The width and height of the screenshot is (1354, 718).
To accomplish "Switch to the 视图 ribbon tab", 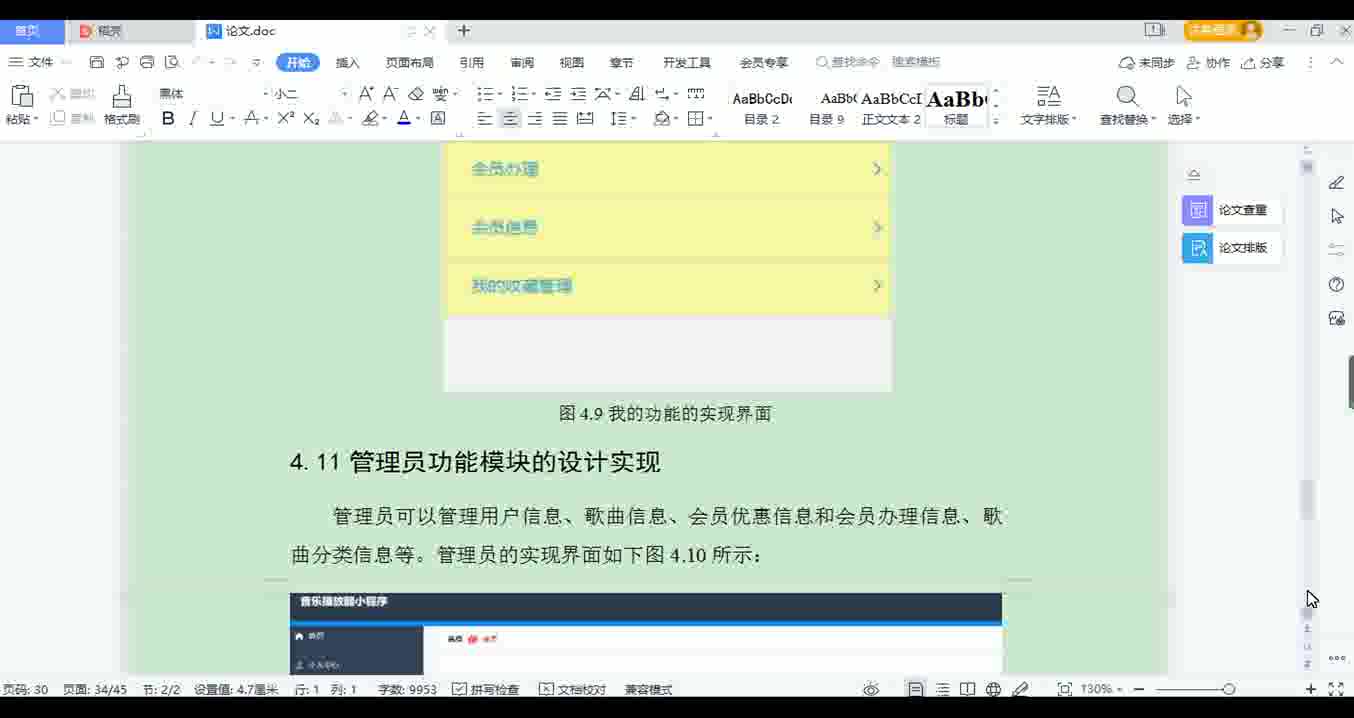I will pyautogui.click(x=572, y=62).
